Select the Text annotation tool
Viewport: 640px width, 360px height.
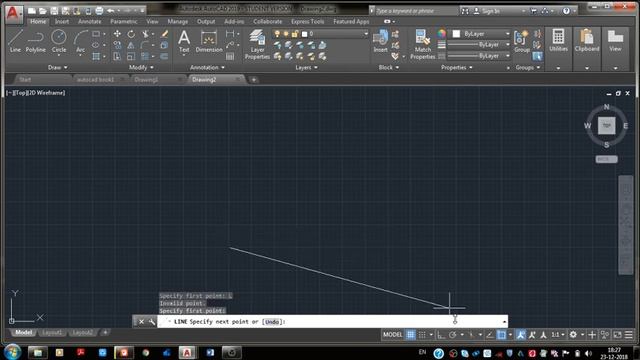(x=184, y=41)
